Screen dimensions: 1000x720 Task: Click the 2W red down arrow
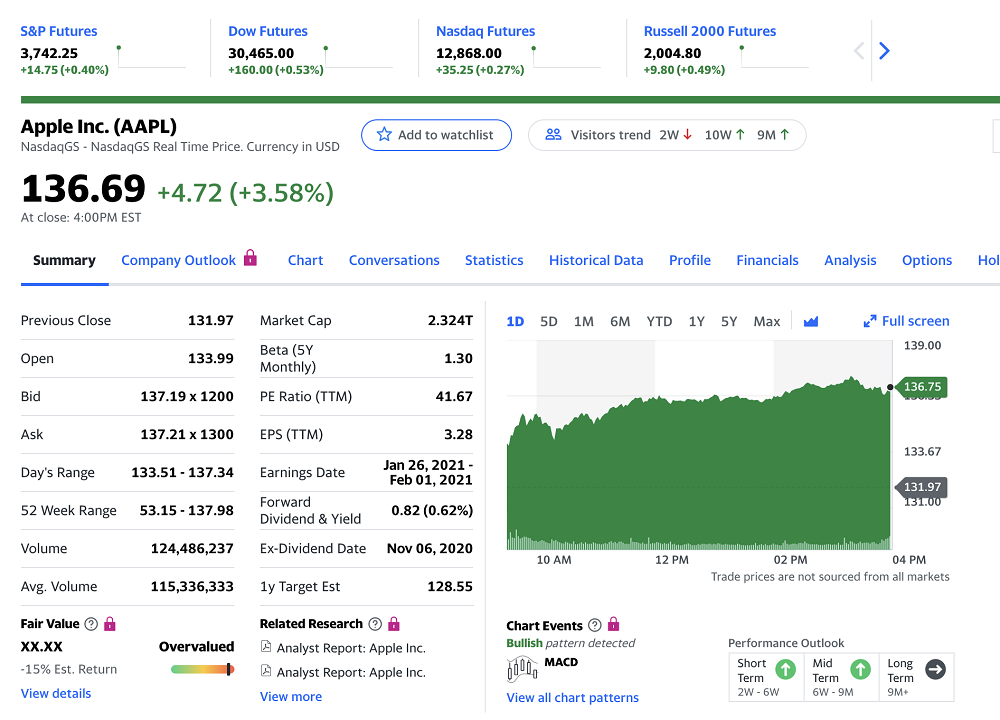(688, 135)
